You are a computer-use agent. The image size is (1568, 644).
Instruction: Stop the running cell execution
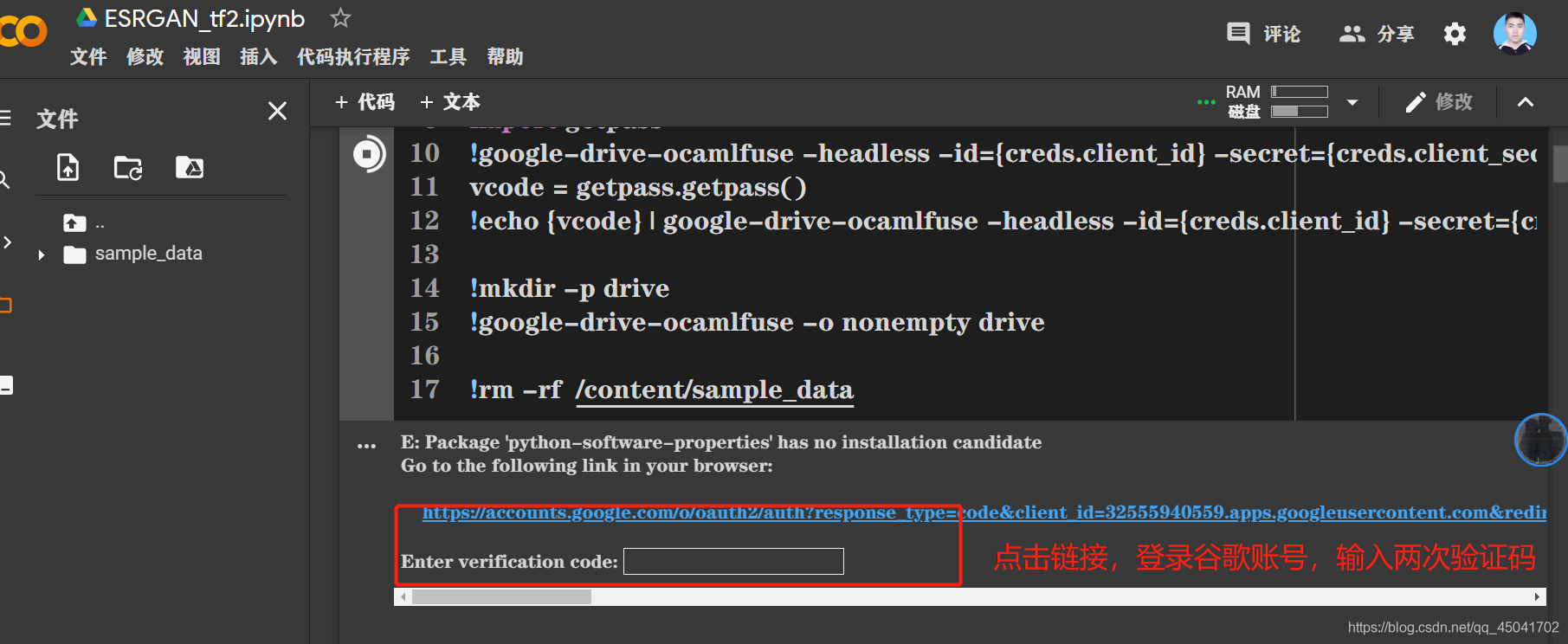click(x=368, y=154)
